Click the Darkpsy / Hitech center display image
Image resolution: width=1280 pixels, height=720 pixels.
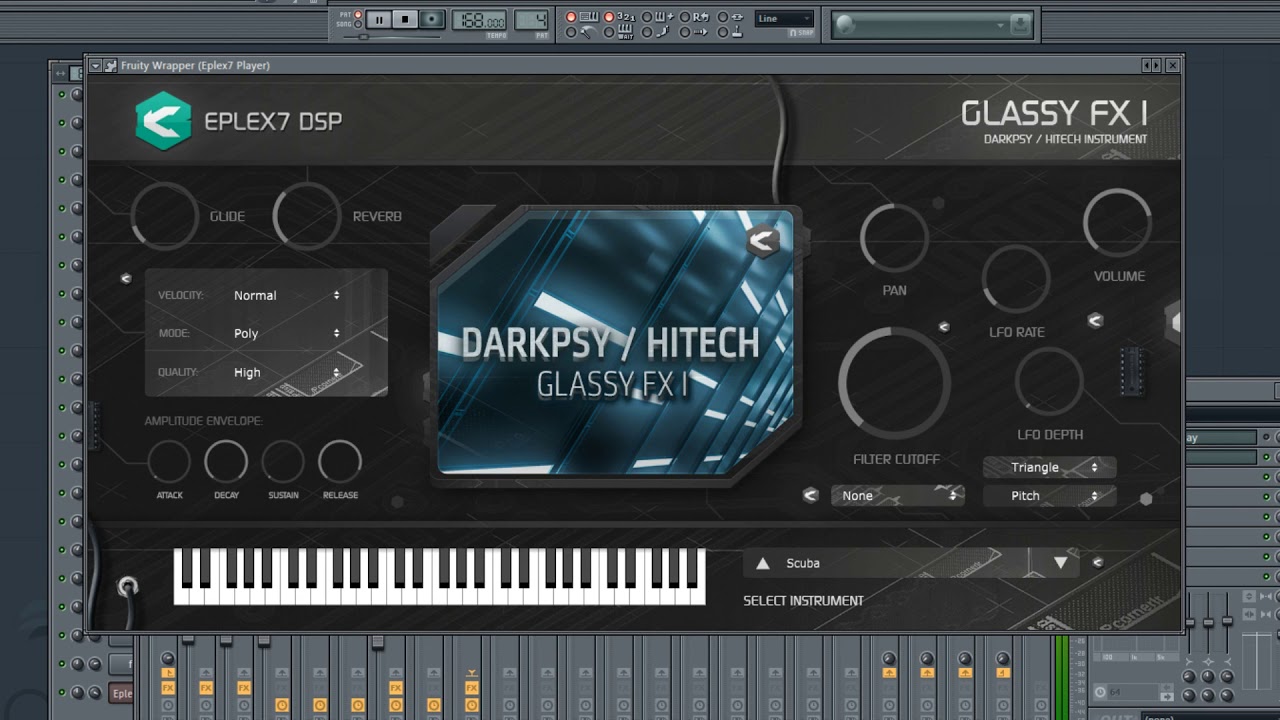click(x=616, y=341)
